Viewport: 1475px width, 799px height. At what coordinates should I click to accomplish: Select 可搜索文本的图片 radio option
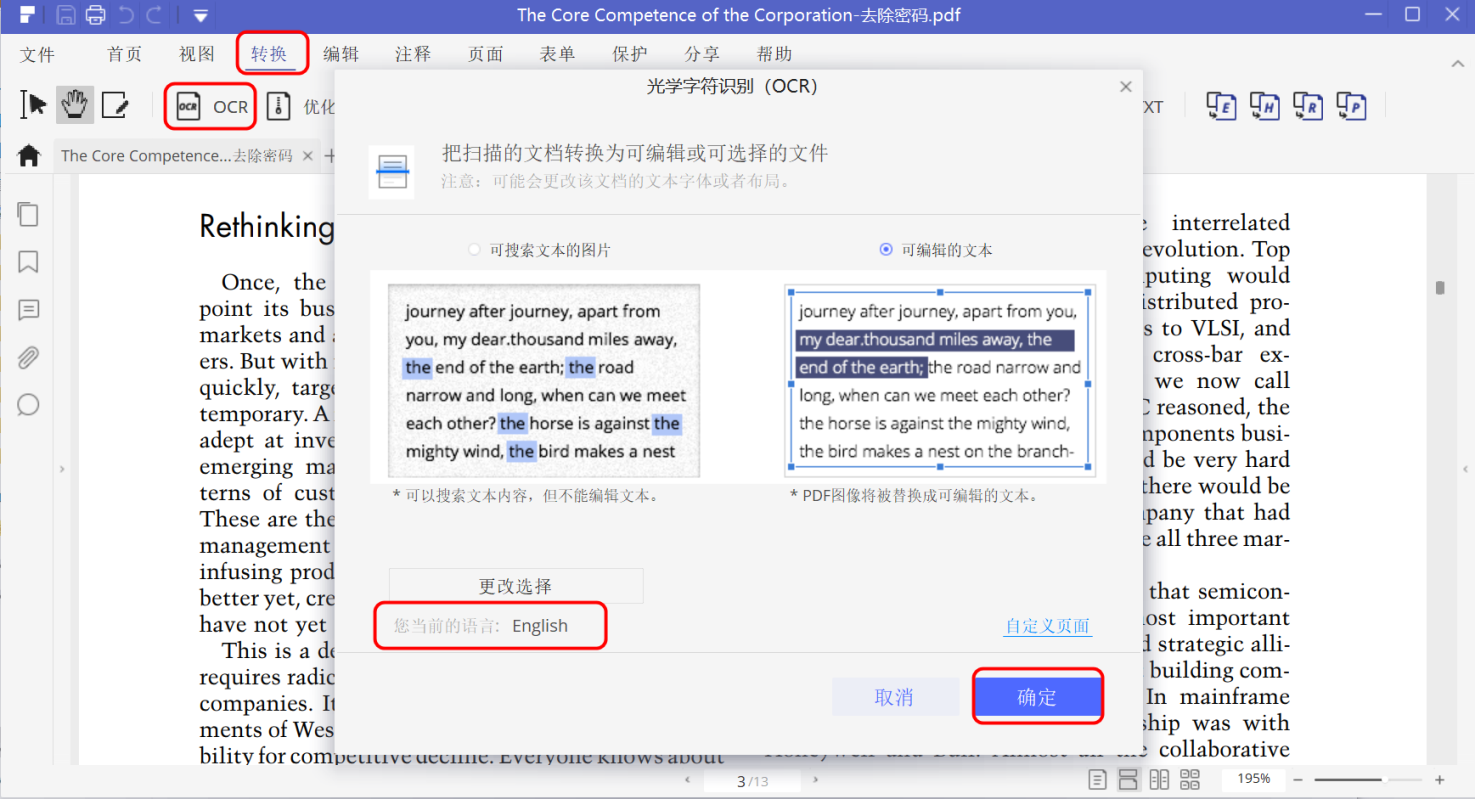tap(474, 250)
